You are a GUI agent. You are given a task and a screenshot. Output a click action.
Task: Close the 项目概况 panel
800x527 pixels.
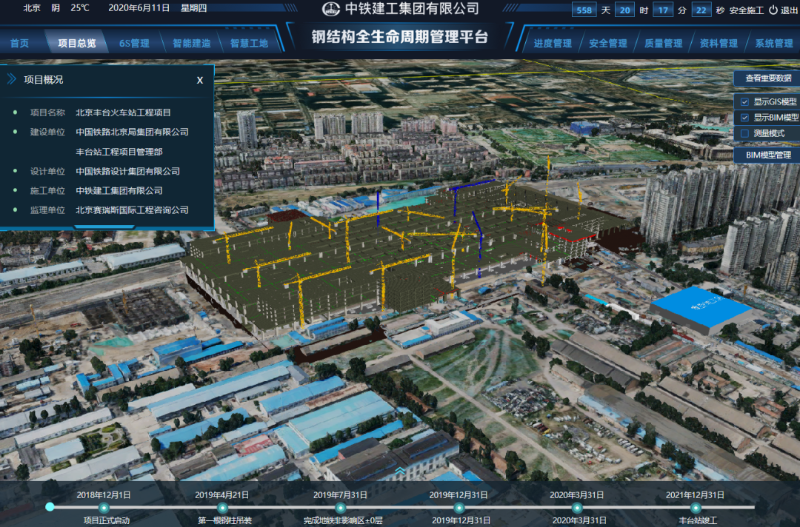click(200, 80)
